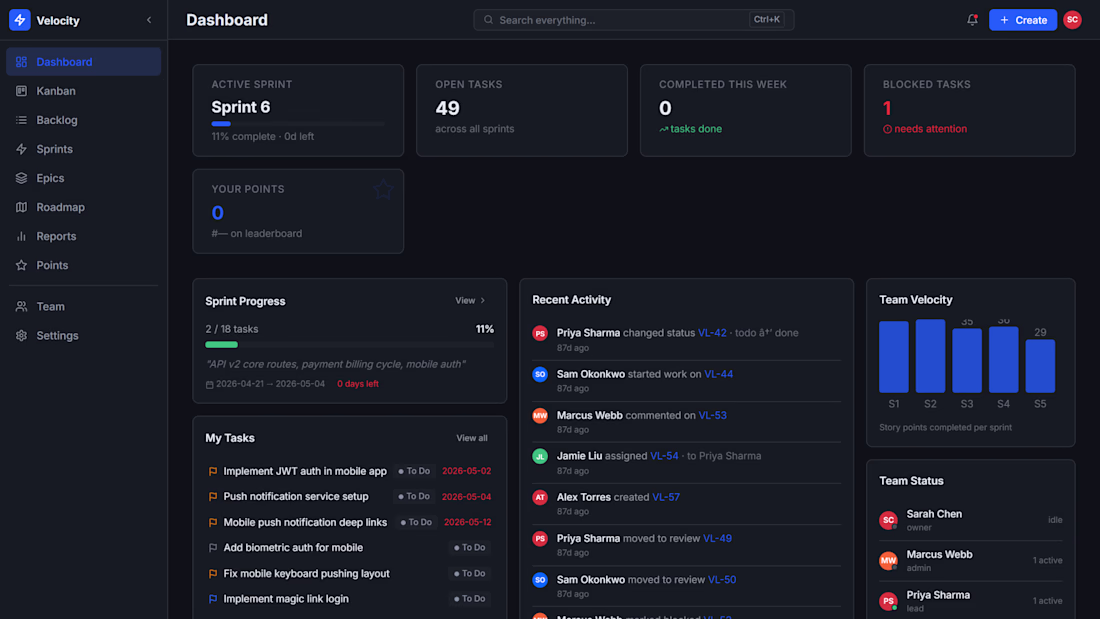Screen dimensions: 1100x619
Task: Click To Do status on Fix mobile keyboard task
Action: point(469,573)
